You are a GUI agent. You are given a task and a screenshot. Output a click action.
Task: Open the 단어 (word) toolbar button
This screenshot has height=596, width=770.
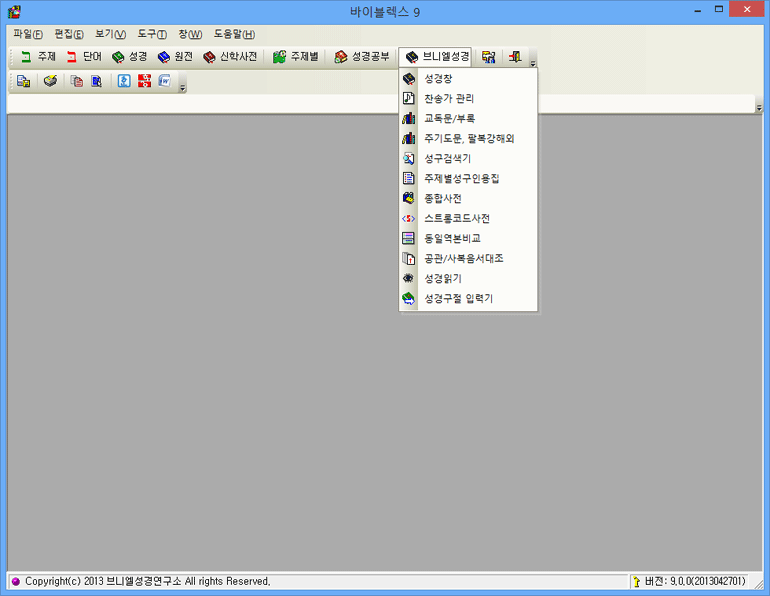point(84,57)
